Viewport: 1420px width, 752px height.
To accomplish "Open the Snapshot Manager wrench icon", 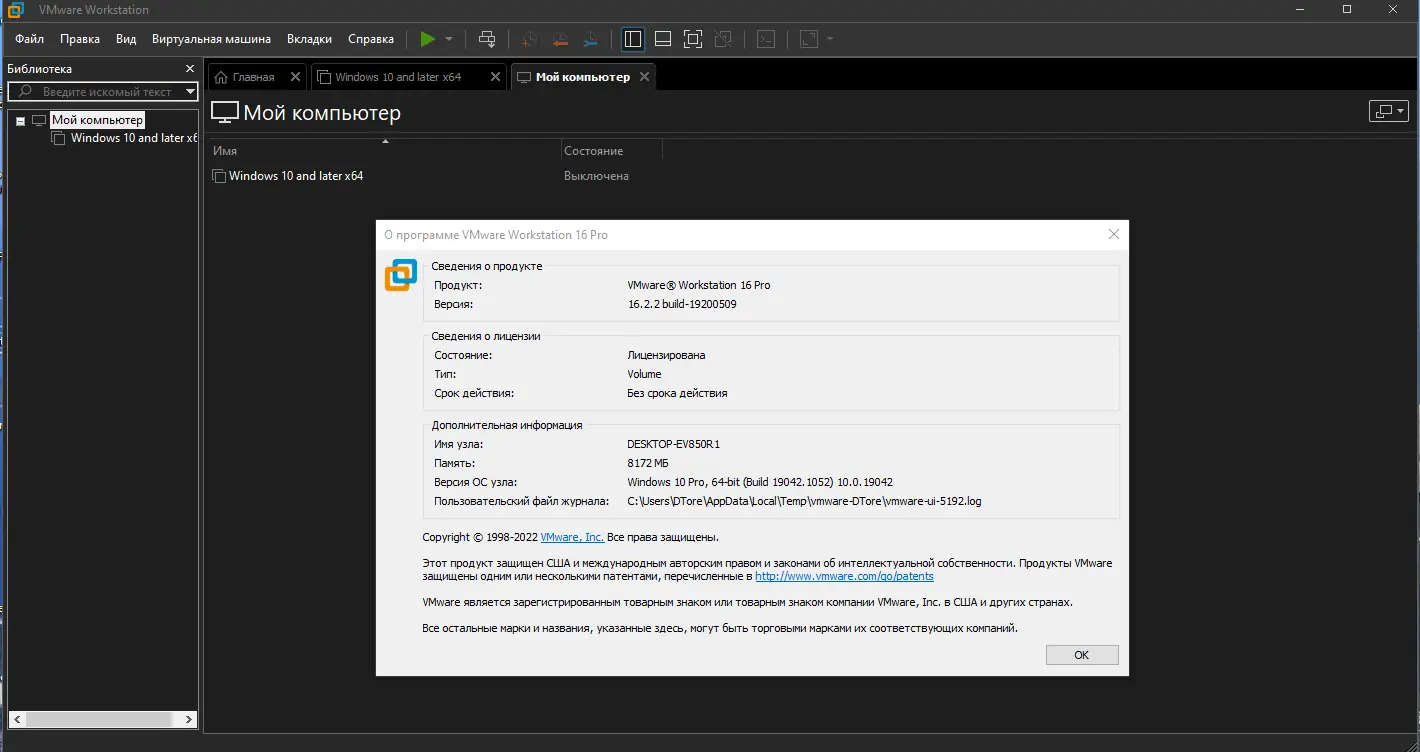I will pyautogui.click(x=590, y=39).
